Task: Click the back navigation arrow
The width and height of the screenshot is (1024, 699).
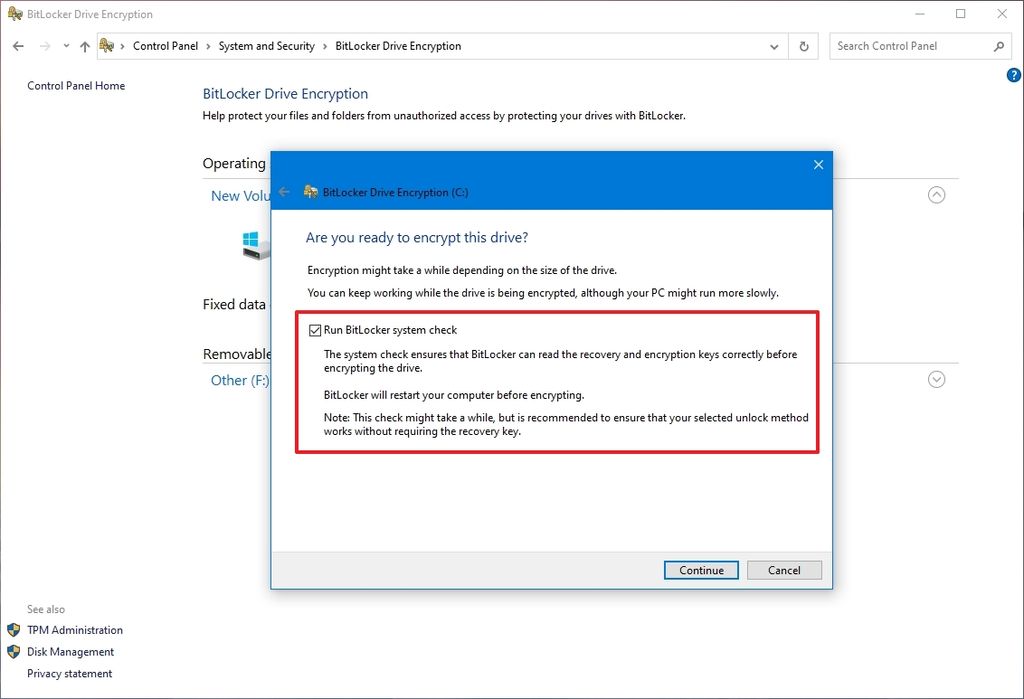Action: tap(17, 46)
